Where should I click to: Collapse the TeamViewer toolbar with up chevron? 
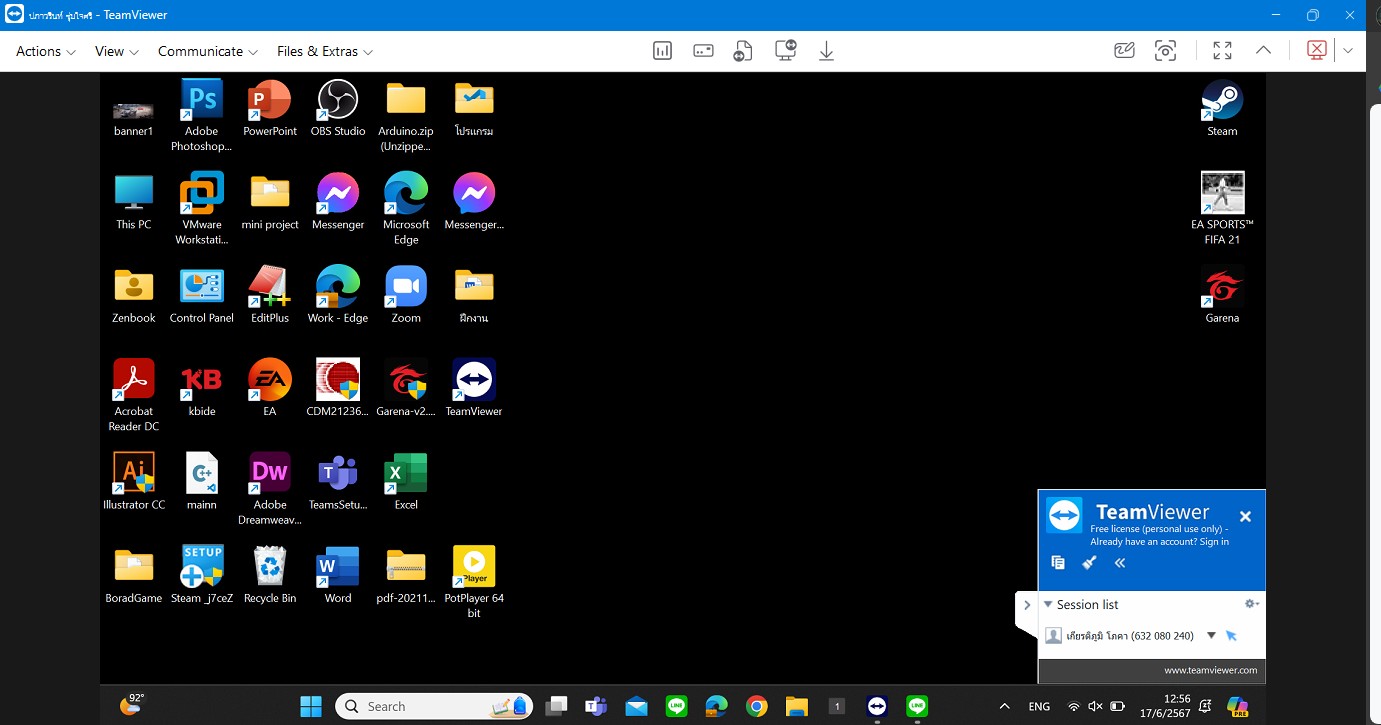[x=1263, y=51]
